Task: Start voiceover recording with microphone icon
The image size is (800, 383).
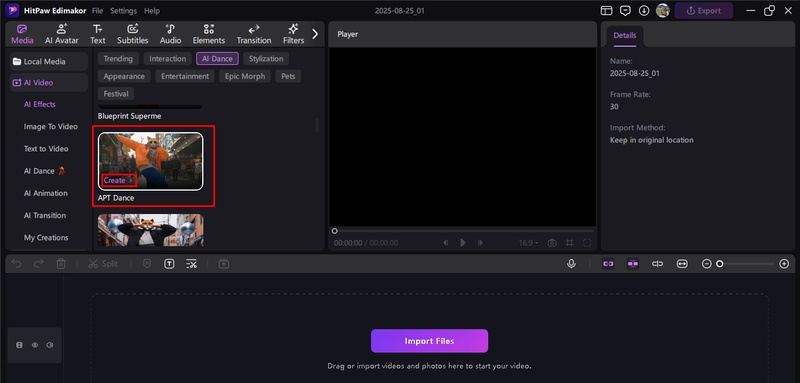Action: click(571, 264)
